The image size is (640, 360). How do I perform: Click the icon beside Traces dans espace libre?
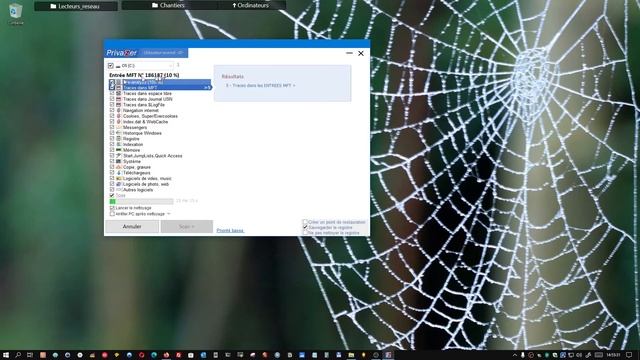119,93
